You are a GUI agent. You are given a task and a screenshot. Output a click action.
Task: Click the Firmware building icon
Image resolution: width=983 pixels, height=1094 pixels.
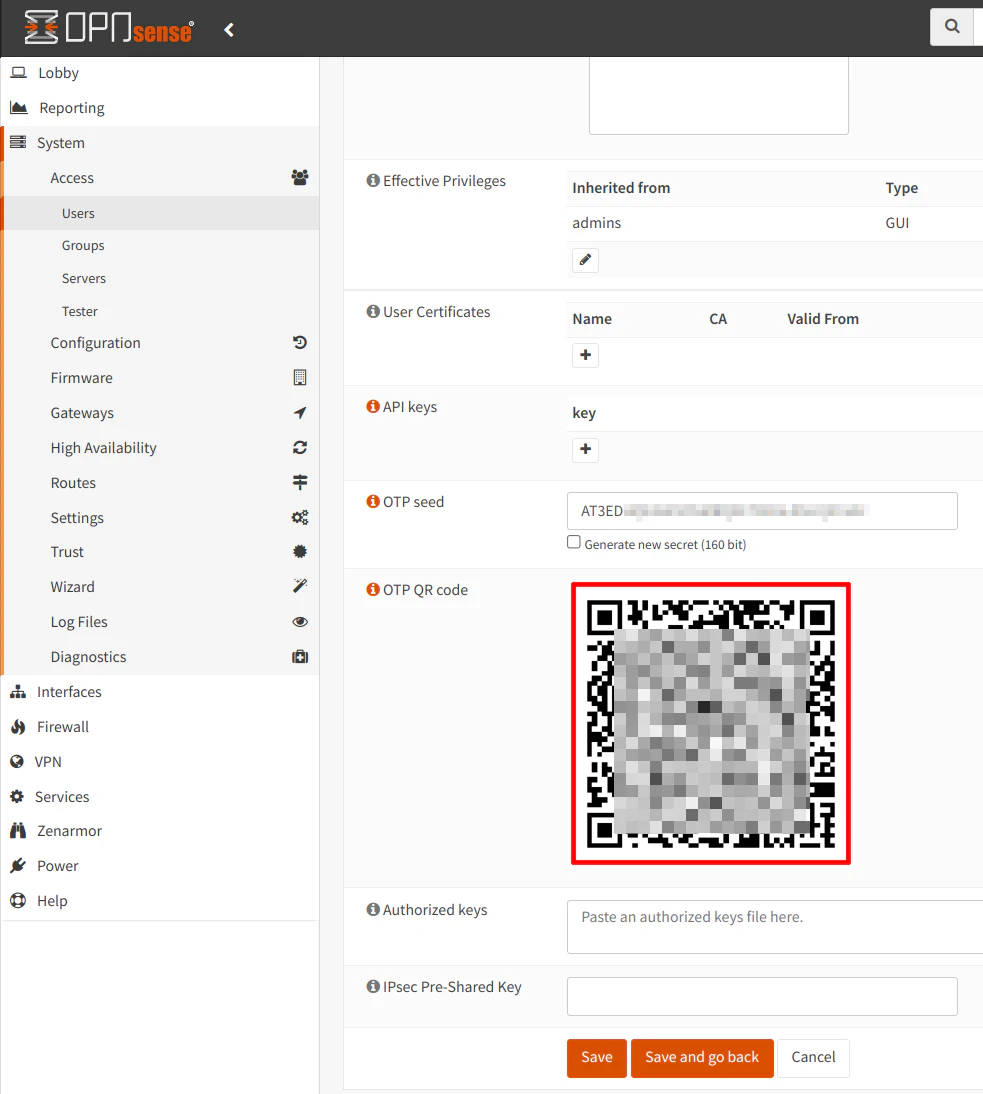[300, 377]
